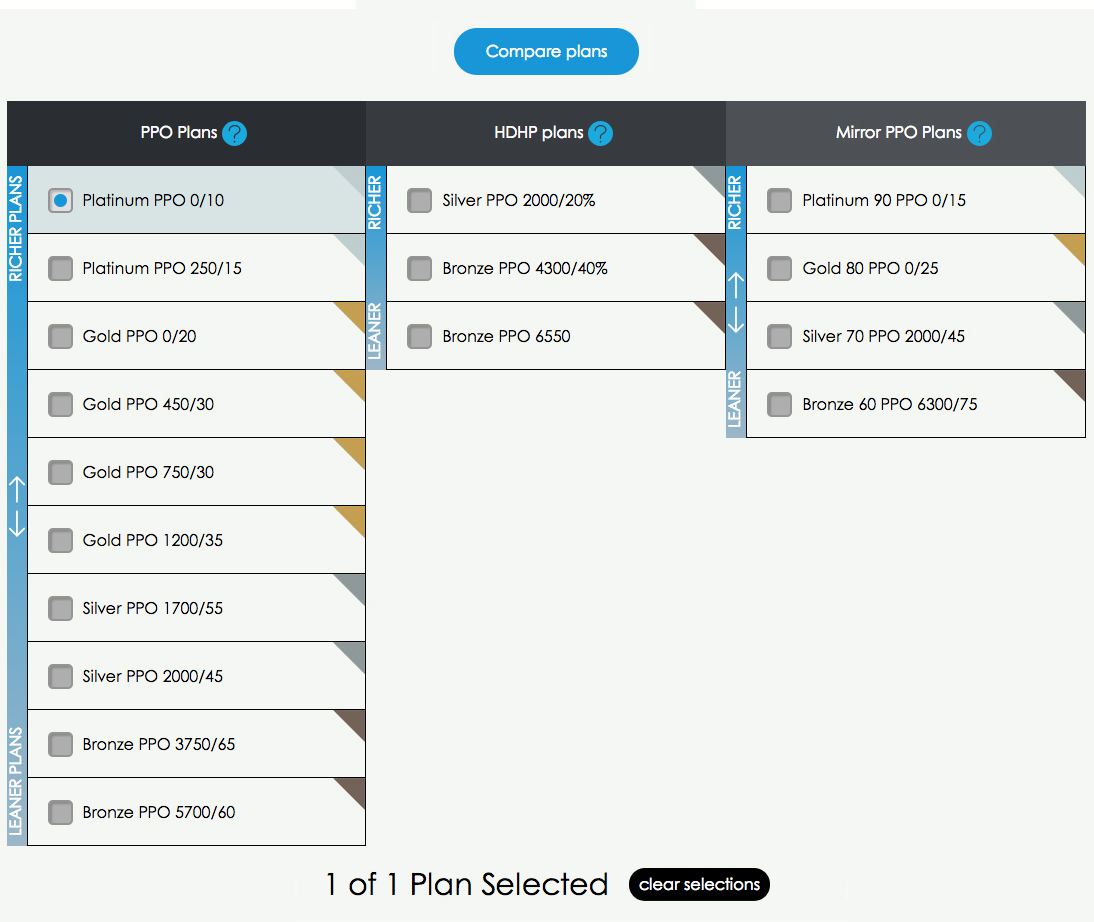Select HDHP Silver PPO 2000/20% checkbox
This screenshot has height=922, width=1094.
(x=420, y=200)
